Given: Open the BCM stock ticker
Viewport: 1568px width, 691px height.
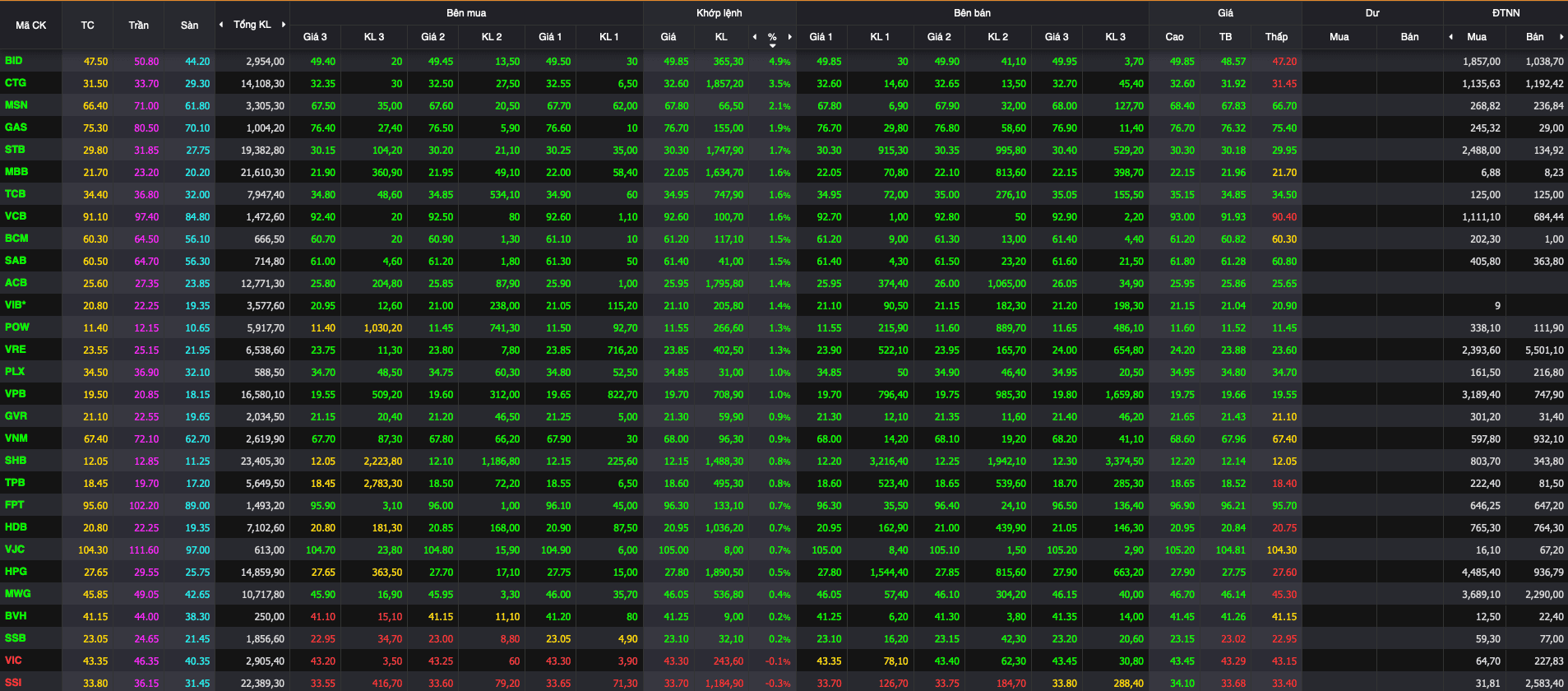Looking at the screenshot, I should pyautogui.click(x=16, y=239).
